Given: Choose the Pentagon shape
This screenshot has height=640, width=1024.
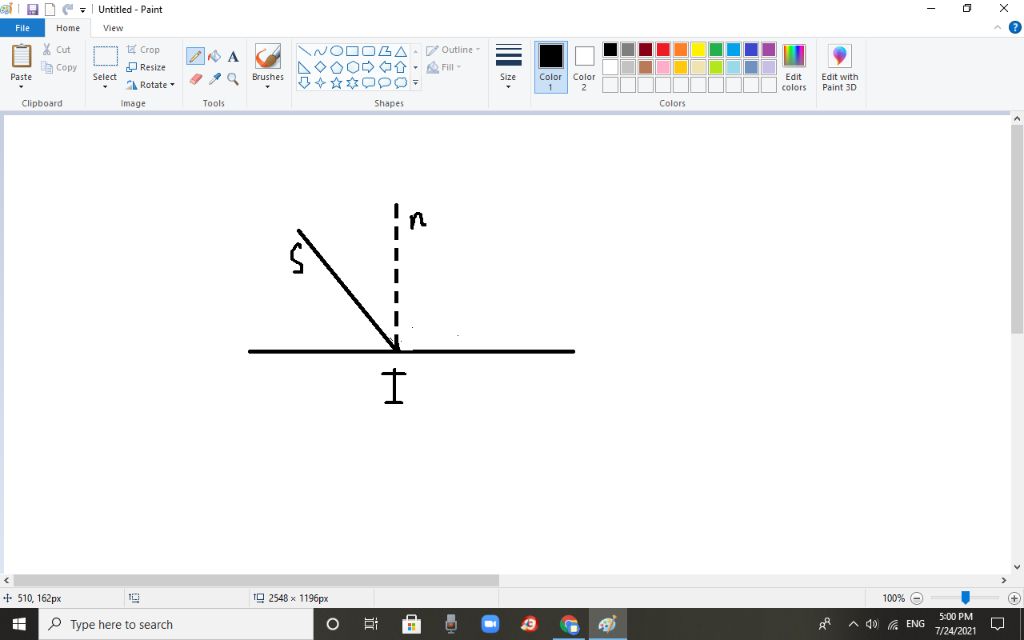Looking at the screenshot, I should tap(336, 67).
